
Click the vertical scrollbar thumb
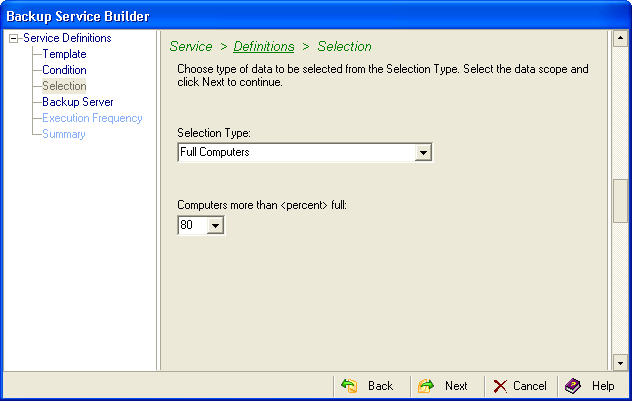620,201
